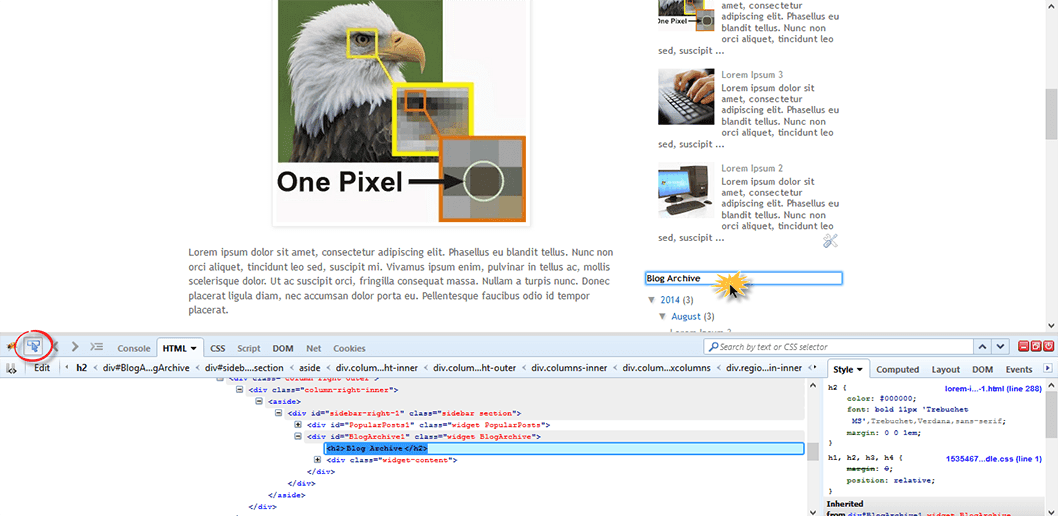The width and height of the screenshot is (1058, 516).
Task: Switch to the Net tab
Action: (x=314, y=349)
